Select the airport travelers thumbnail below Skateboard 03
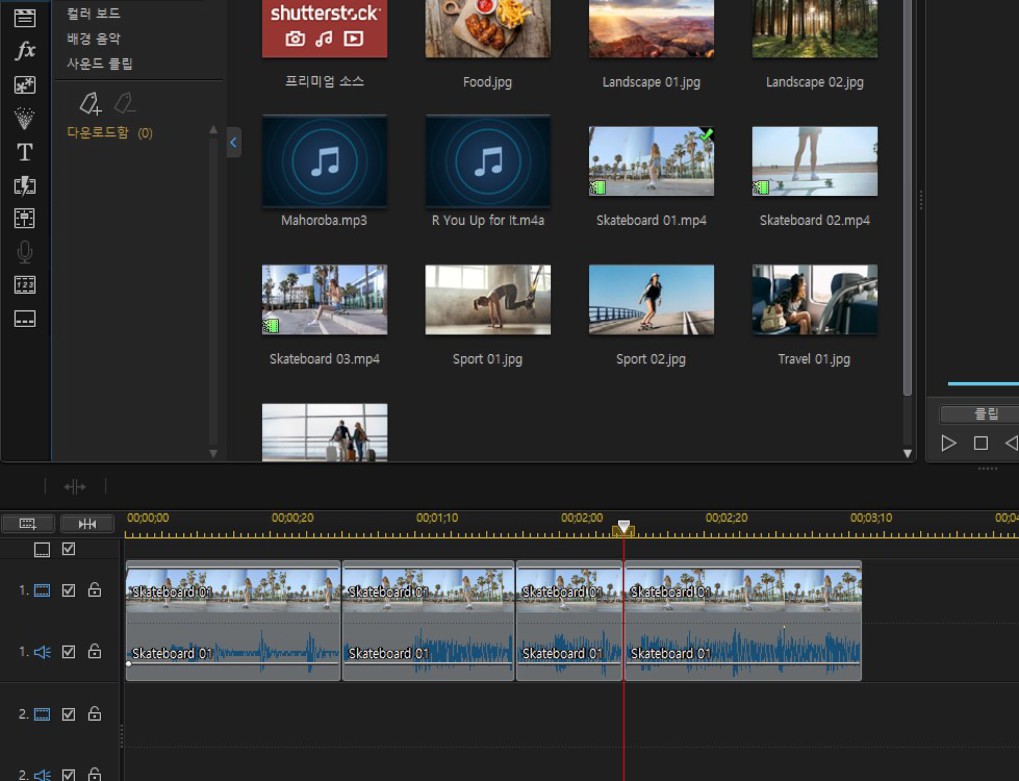The image size is (1019, 781). 324,432
